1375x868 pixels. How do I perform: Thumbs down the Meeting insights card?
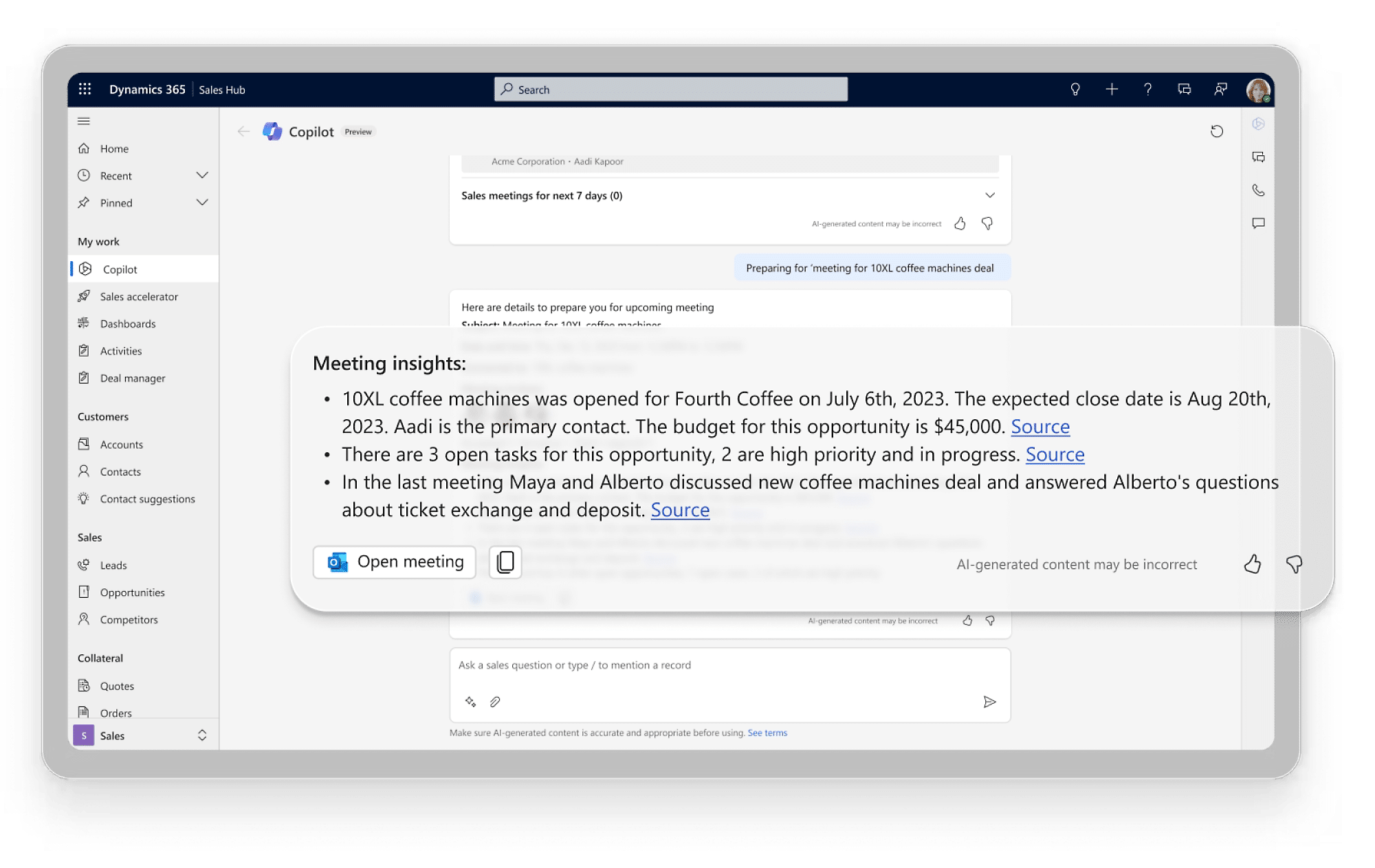1294,564
